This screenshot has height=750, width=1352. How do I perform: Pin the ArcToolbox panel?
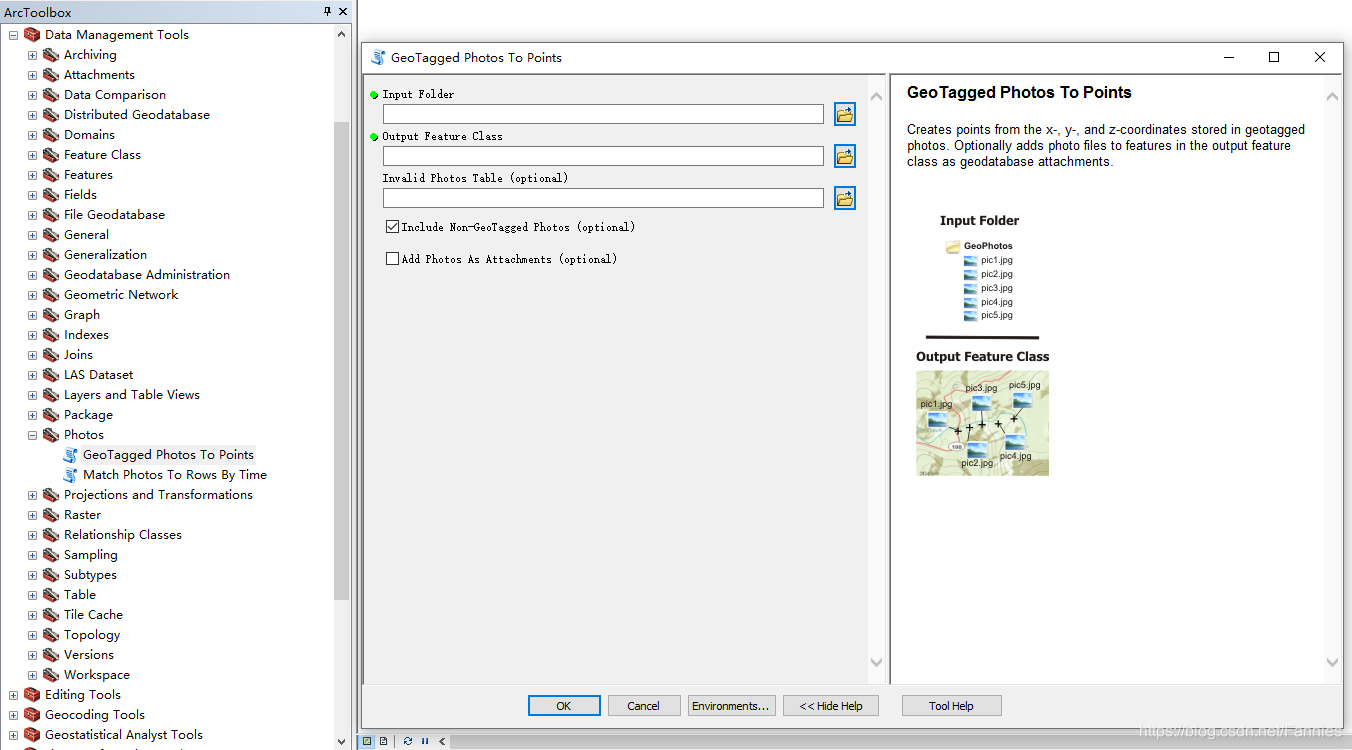click(x=328, y=11)
